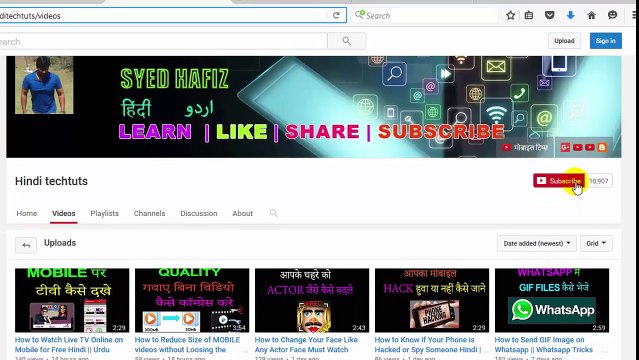This screenshot has height=360, width=639.
Task: Click the Blogger icon on banner
Action: 602,147
